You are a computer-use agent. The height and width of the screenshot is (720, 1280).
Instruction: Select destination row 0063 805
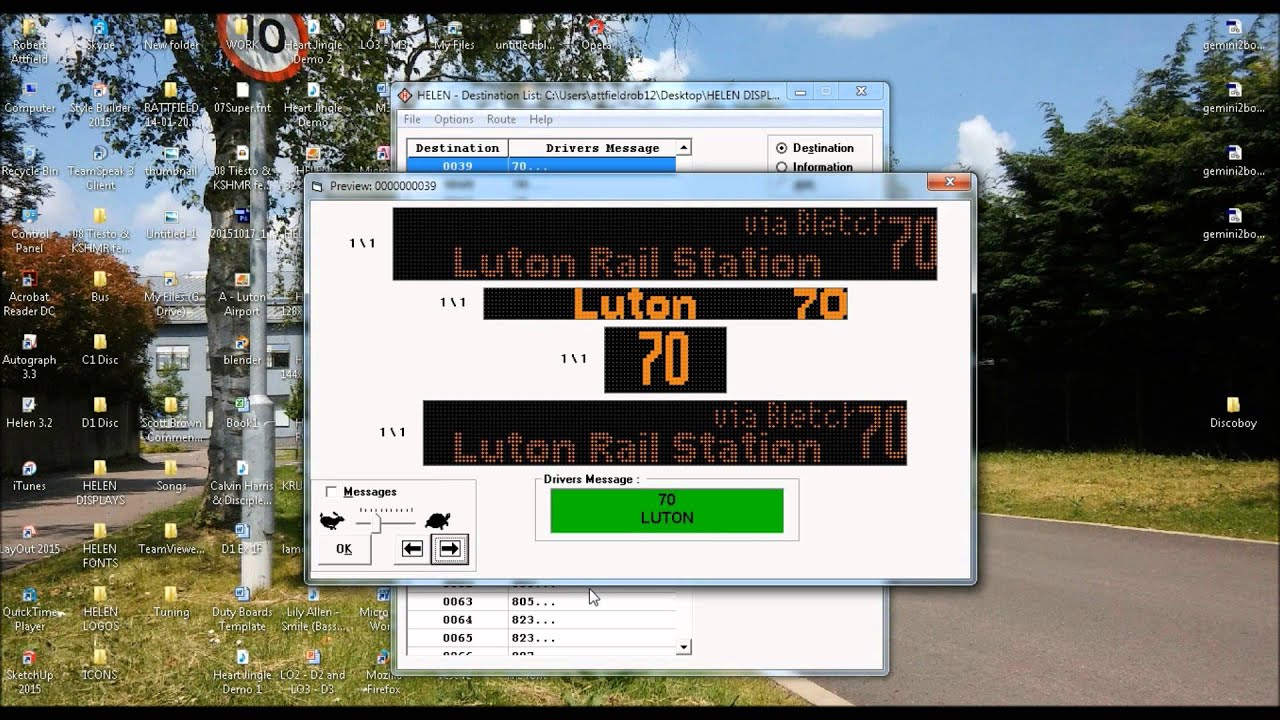tap(541, 602)
